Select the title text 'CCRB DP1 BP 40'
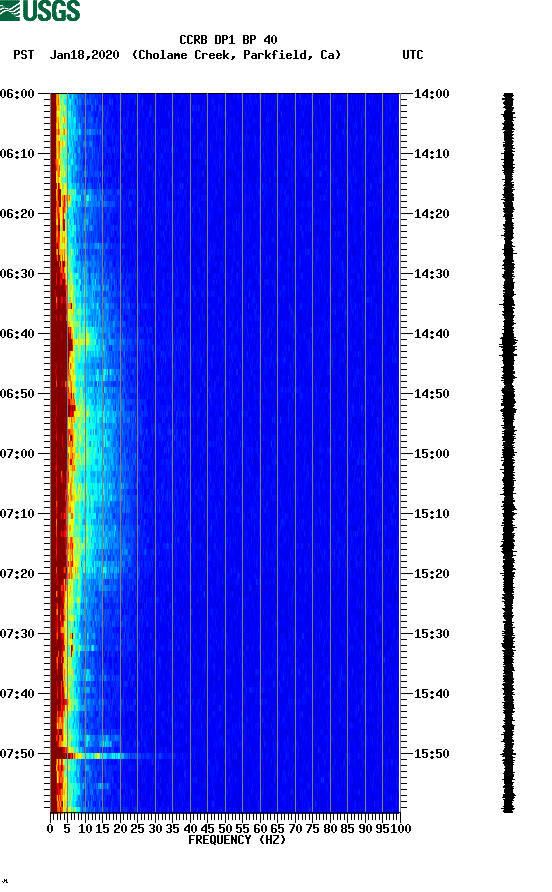Screen dimensions: 552x892 pos(228,40)
